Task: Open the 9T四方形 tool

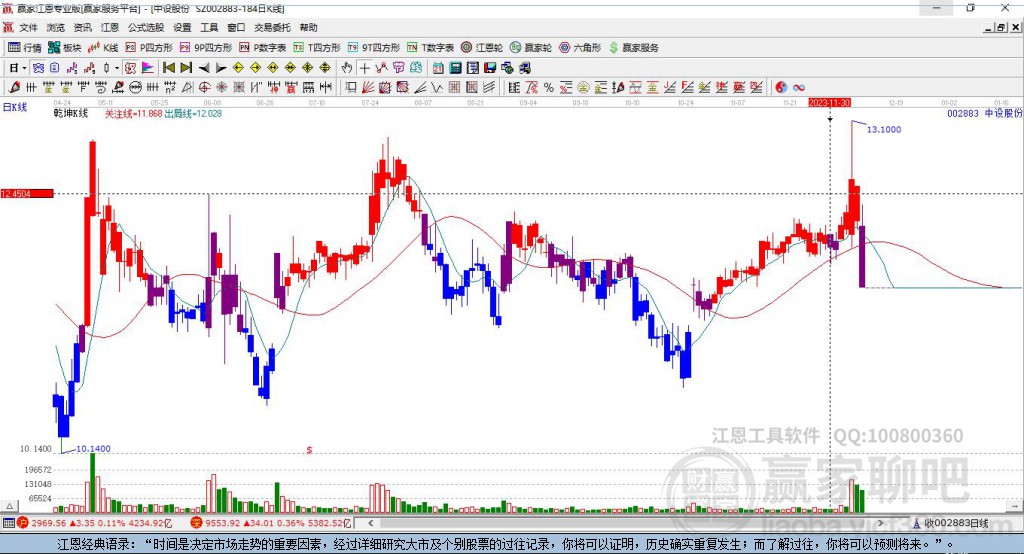Action: tap(374, 48)
